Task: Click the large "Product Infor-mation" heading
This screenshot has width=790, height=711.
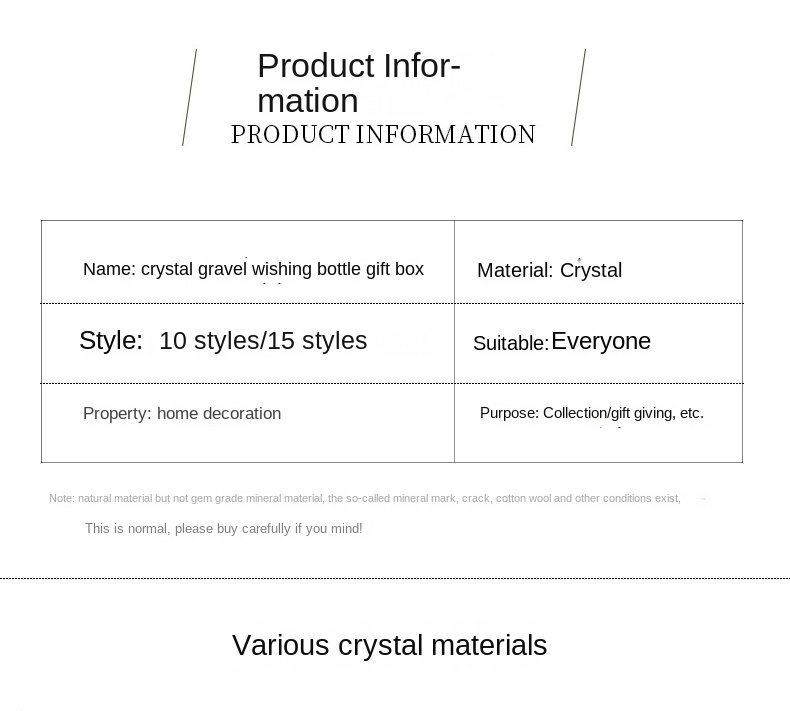Action: (358, 83)
